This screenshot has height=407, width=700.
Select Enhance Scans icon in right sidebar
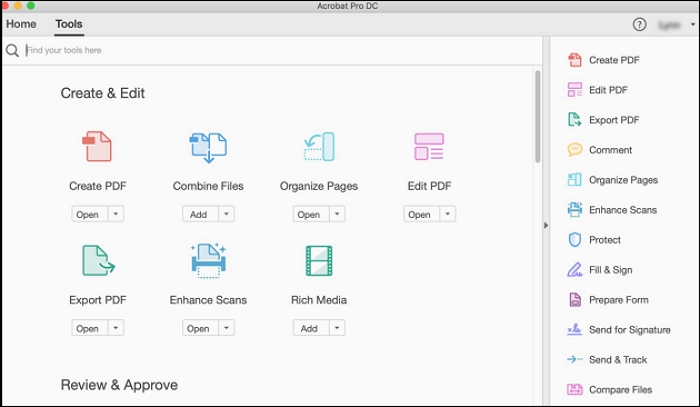tap(575, 209)
